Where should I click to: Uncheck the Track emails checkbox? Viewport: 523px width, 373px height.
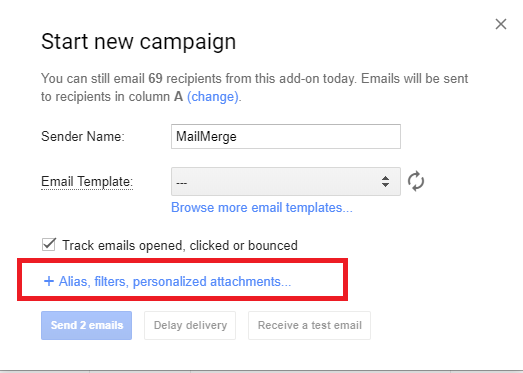[49, 245]
